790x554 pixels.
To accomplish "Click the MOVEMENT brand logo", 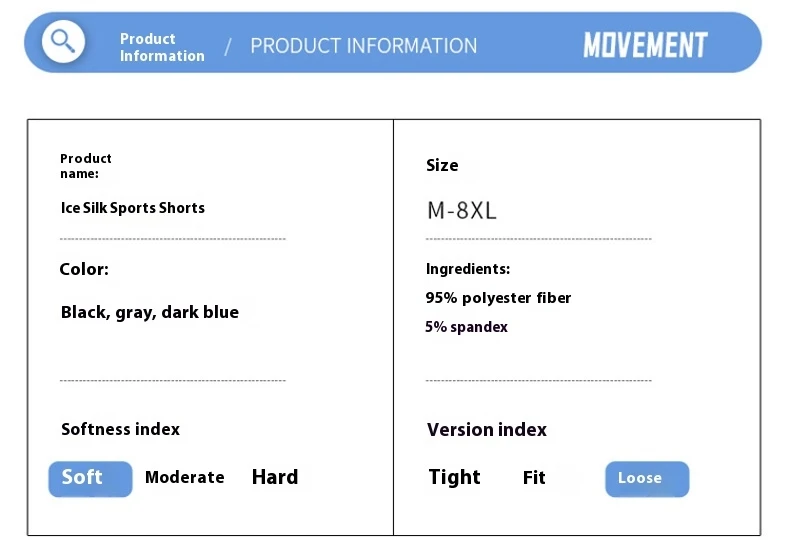I will click(645, 45).
